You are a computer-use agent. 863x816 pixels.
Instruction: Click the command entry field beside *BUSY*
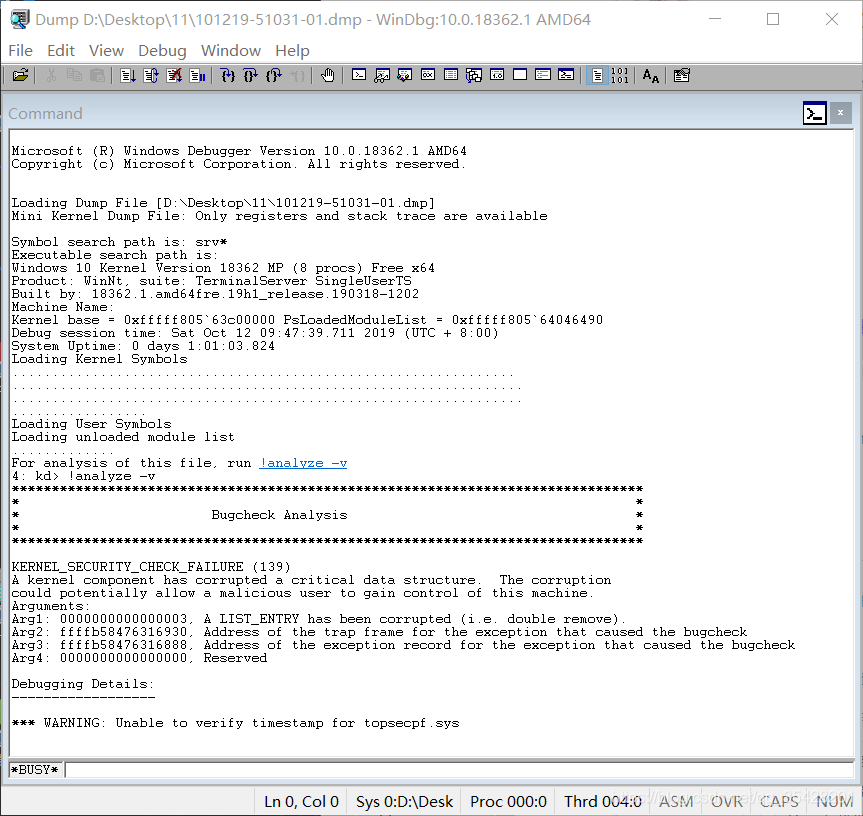pos(459,770)
